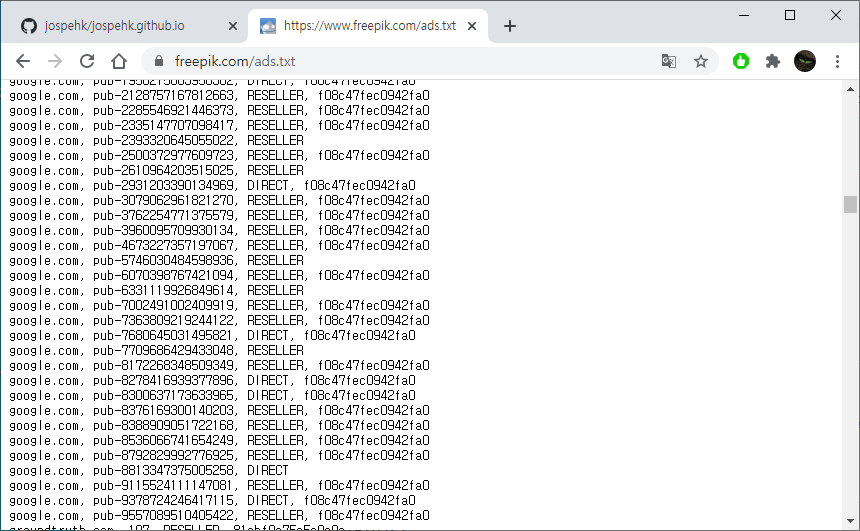Click text pub-6331119926849614
The image size is (860, 531).
165,290
